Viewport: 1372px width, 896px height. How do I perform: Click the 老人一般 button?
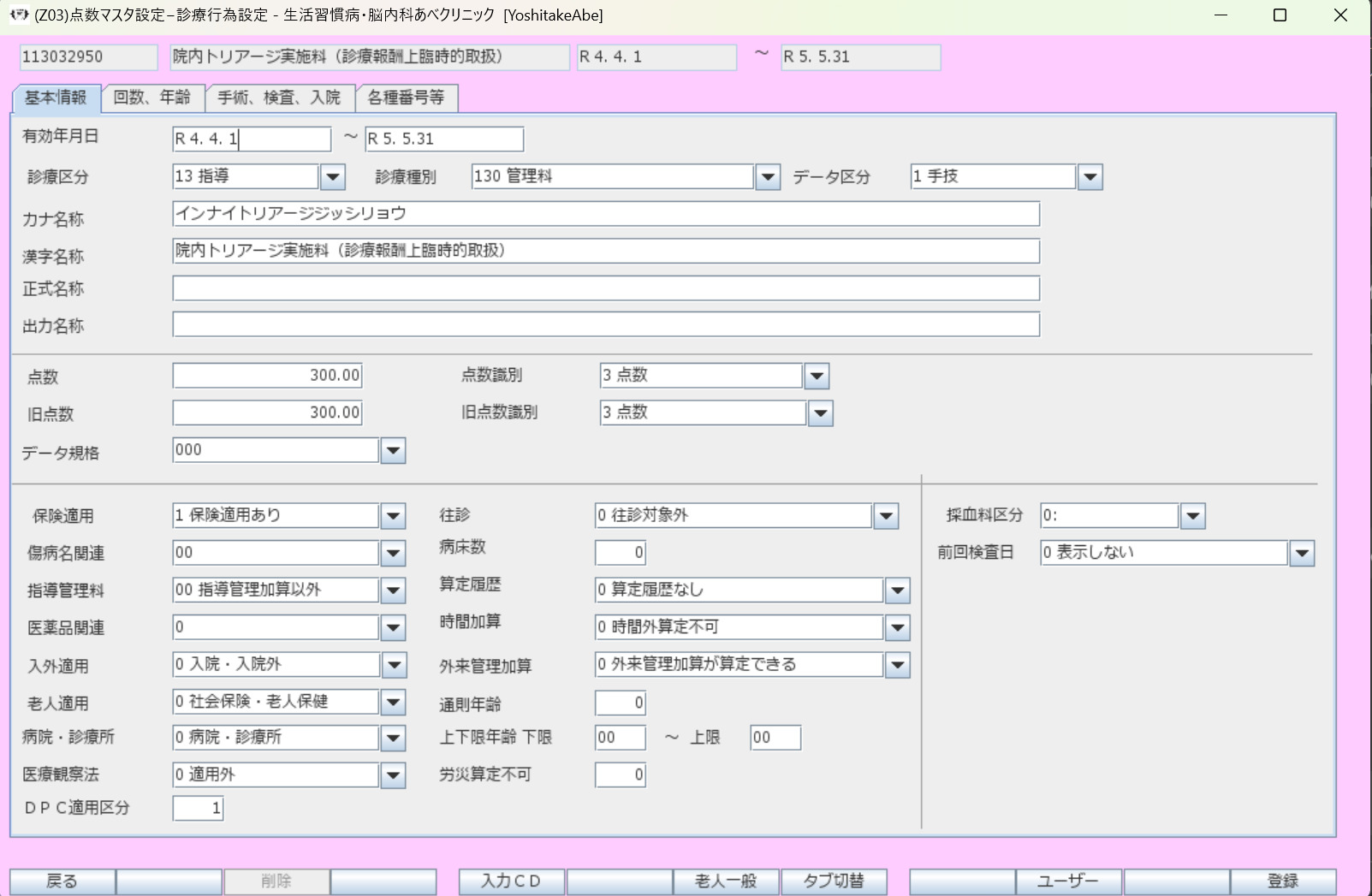click(x=726, y=881)
